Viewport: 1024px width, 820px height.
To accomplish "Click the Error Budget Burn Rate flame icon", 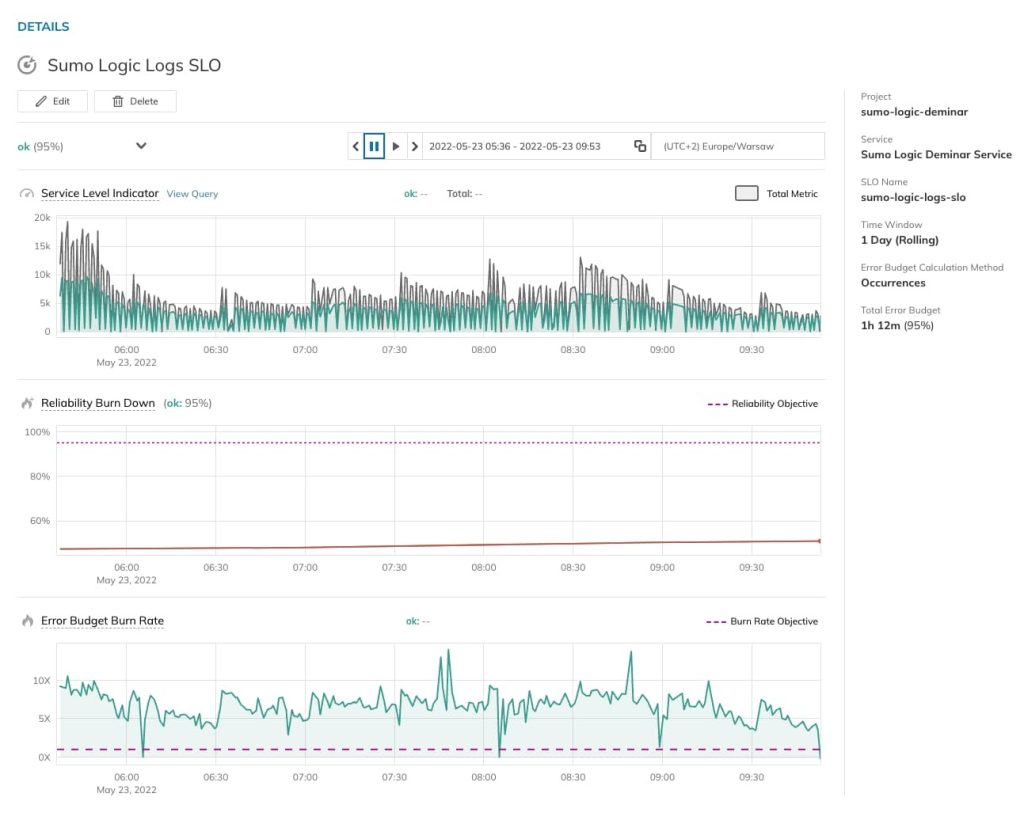I will tap(27, 621).
